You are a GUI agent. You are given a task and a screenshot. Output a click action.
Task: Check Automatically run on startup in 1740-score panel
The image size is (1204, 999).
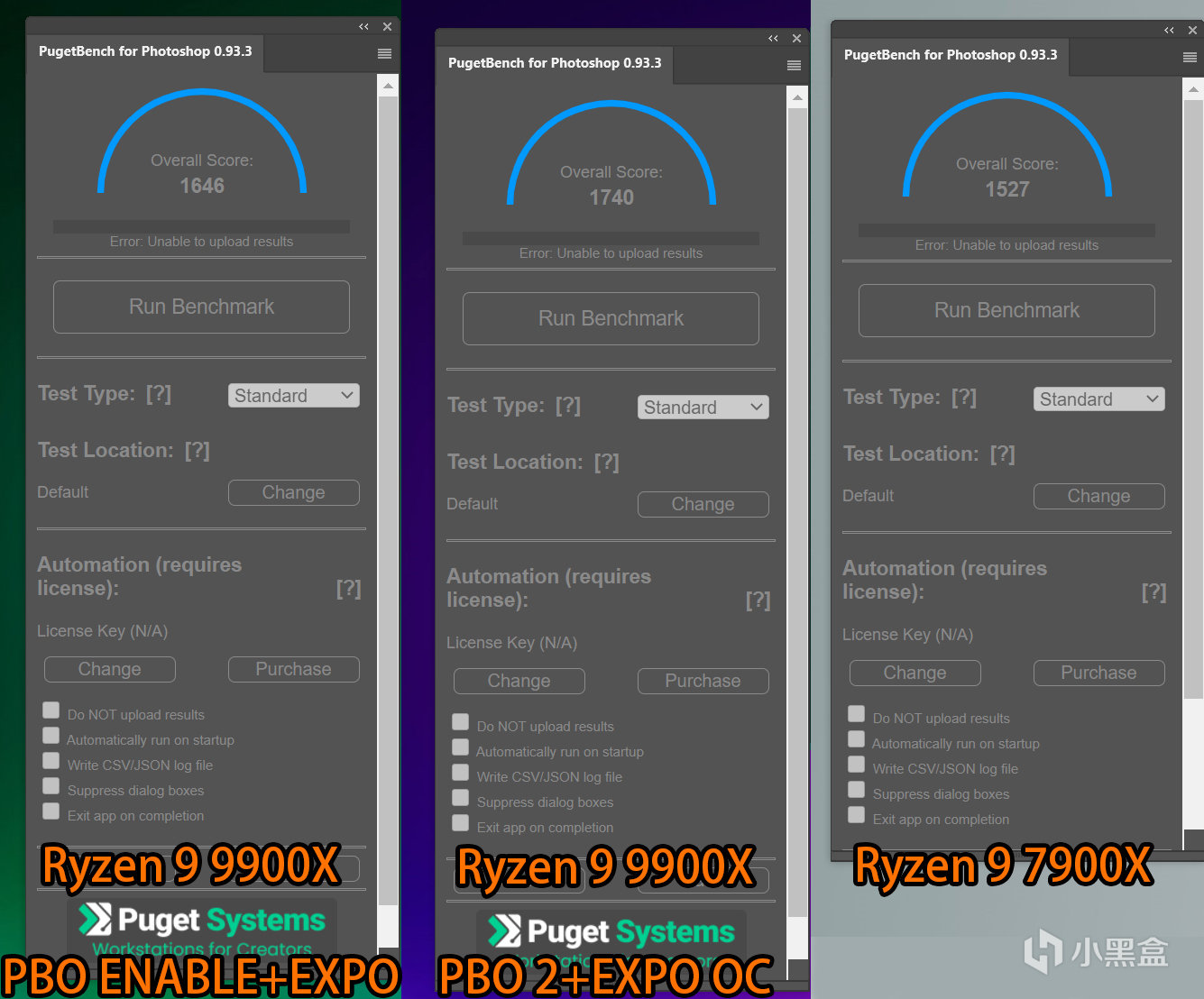click(461, 747)
